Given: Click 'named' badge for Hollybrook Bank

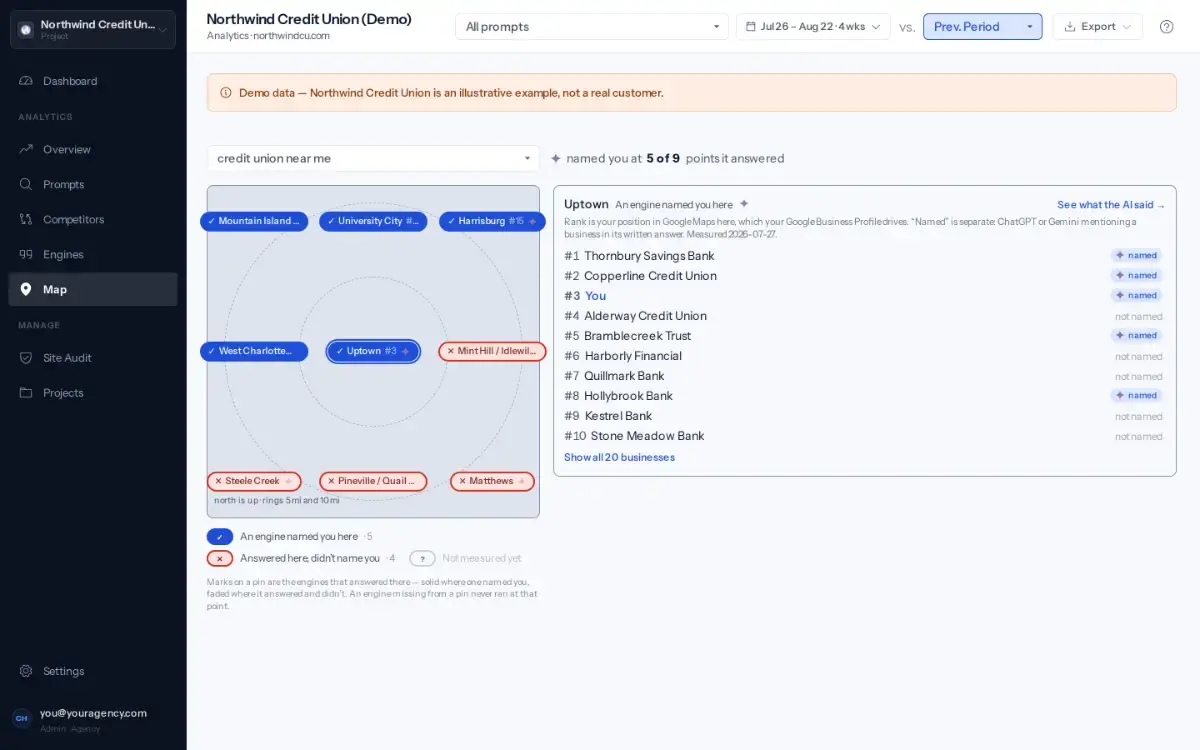Looking at the screenshot, I should (x=1137, y=396).
